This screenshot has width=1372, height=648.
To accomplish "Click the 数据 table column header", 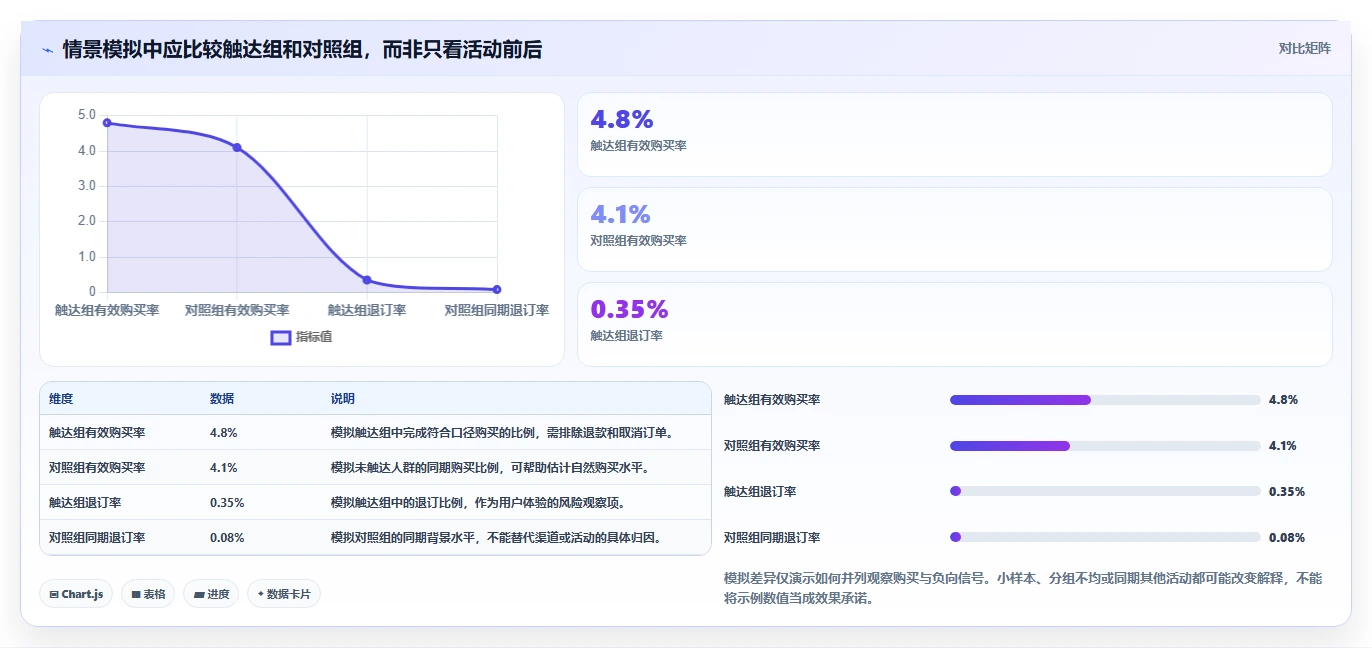I will pyautogui.click(x=222, y=399).
